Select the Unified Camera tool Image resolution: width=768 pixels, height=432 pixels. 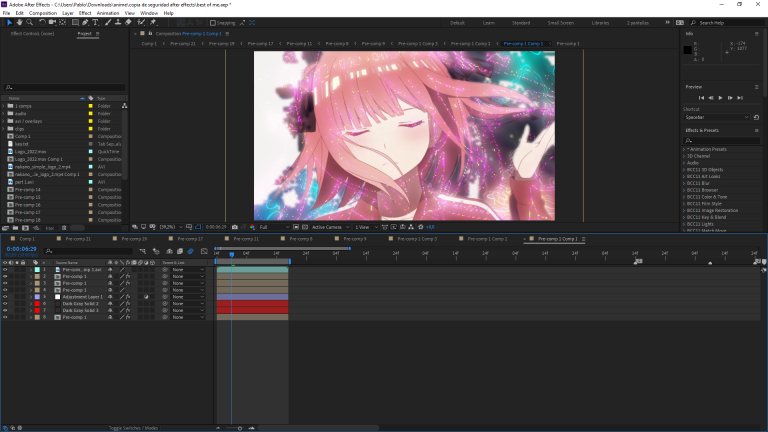(x=52, y=23)
